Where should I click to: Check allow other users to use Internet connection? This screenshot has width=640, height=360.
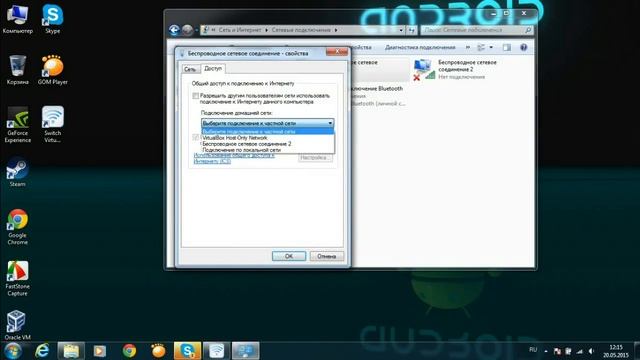(196, 96)
